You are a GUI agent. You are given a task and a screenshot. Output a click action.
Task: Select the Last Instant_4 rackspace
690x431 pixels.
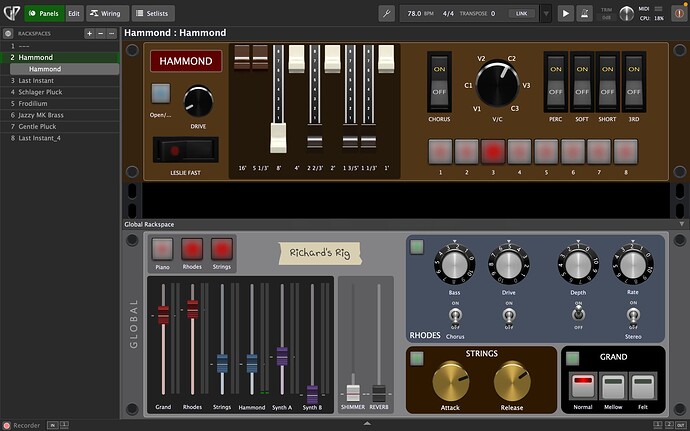point(60,138)
